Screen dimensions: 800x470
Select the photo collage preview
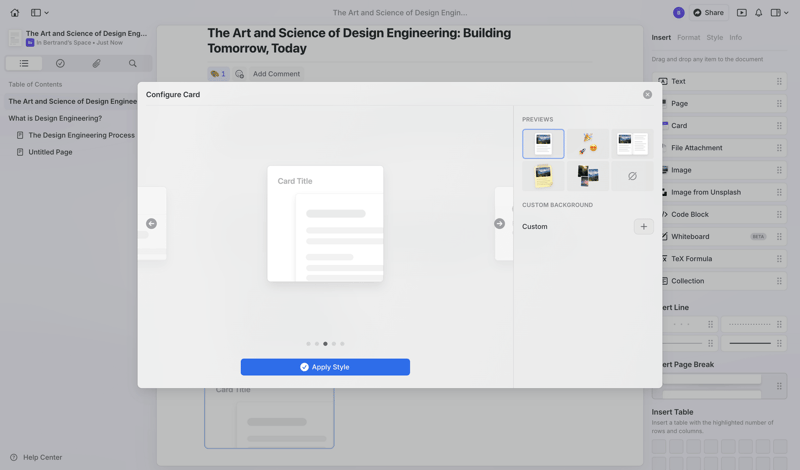point(588,176)
